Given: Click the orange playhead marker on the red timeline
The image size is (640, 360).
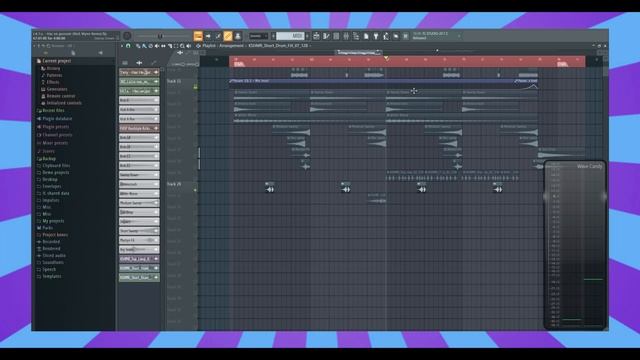Looking at the screenshot, I should pyautogui.click(x=386, y=58).
